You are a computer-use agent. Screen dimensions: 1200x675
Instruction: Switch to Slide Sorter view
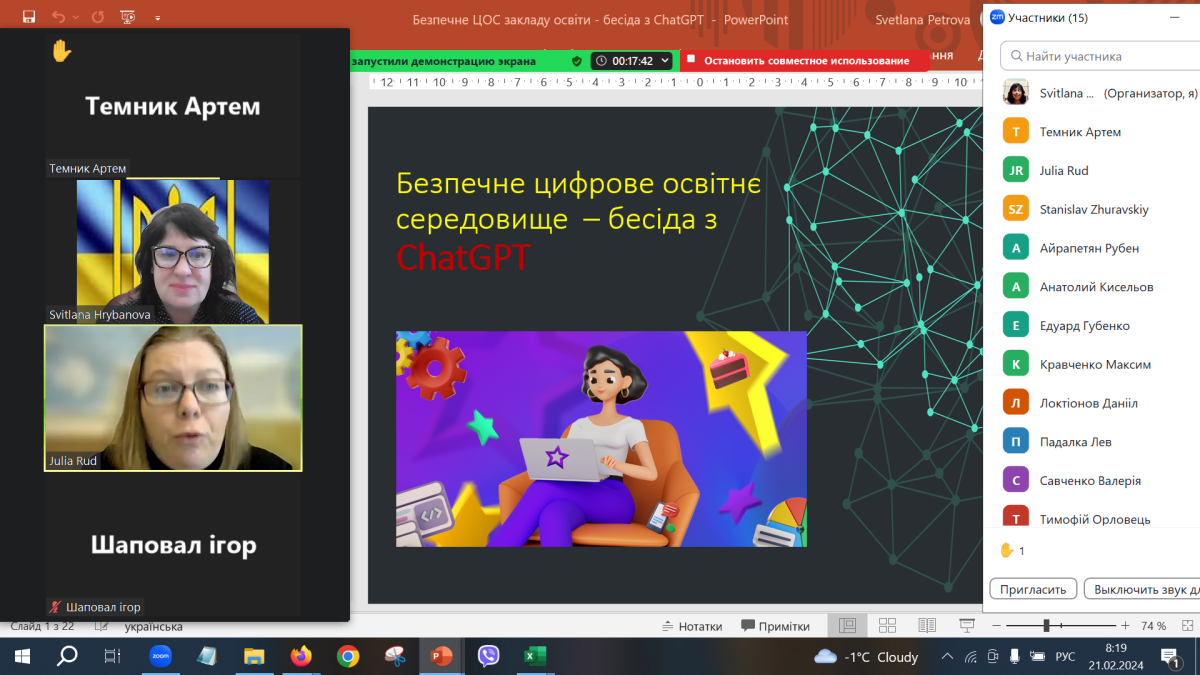887,626
